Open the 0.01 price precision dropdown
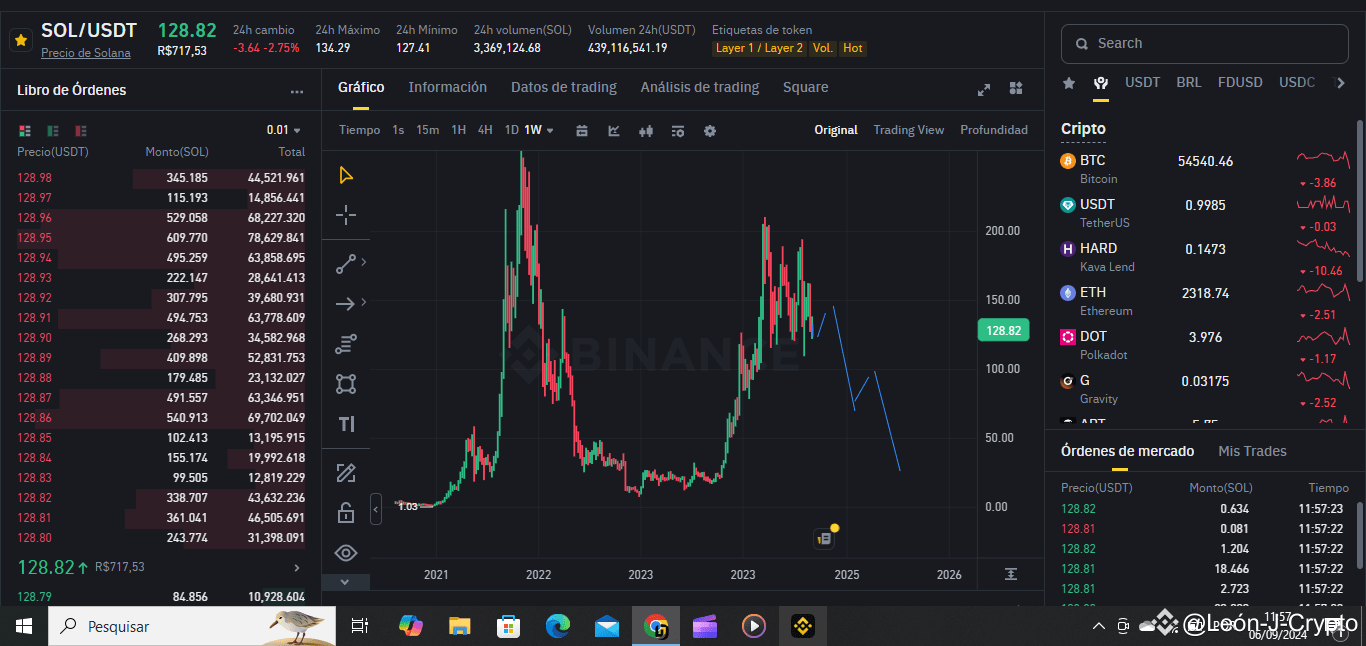The image size is (1366, 646). click(284, 130)
